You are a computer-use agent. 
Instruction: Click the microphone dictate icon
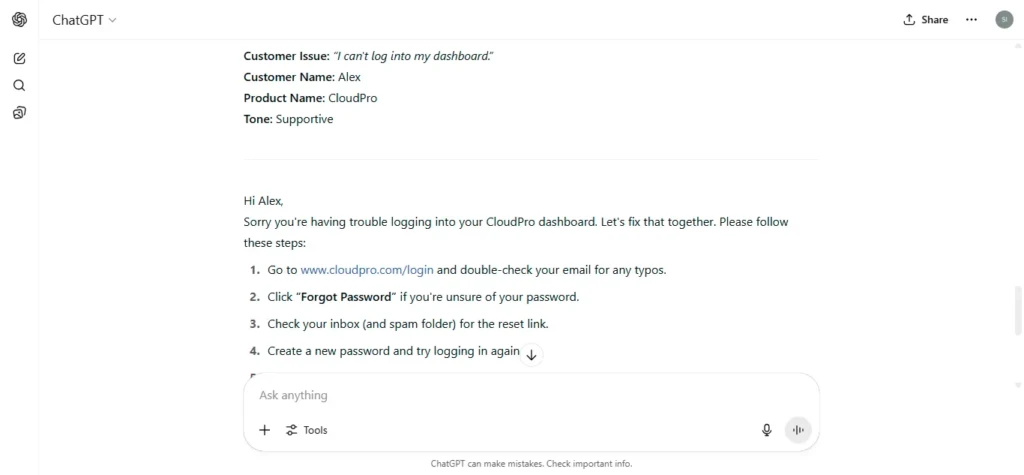click(x=767, y=430)
